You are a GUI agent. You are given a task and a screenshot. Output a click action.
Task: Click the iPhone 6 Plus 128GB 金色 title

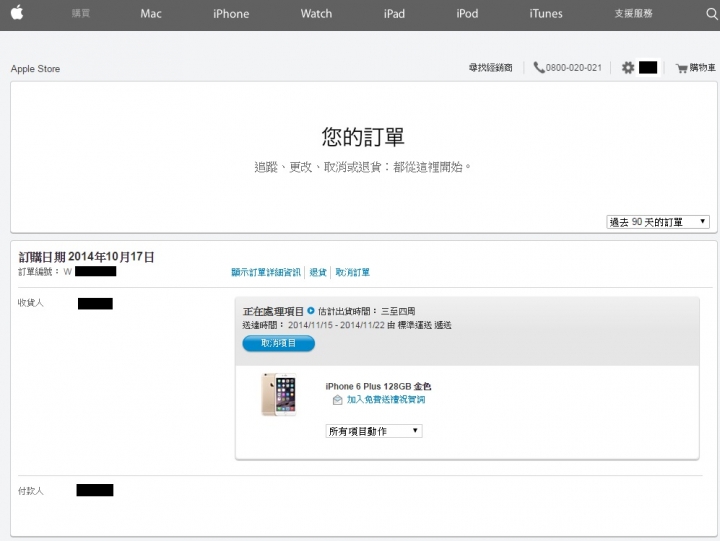(378, 386)
